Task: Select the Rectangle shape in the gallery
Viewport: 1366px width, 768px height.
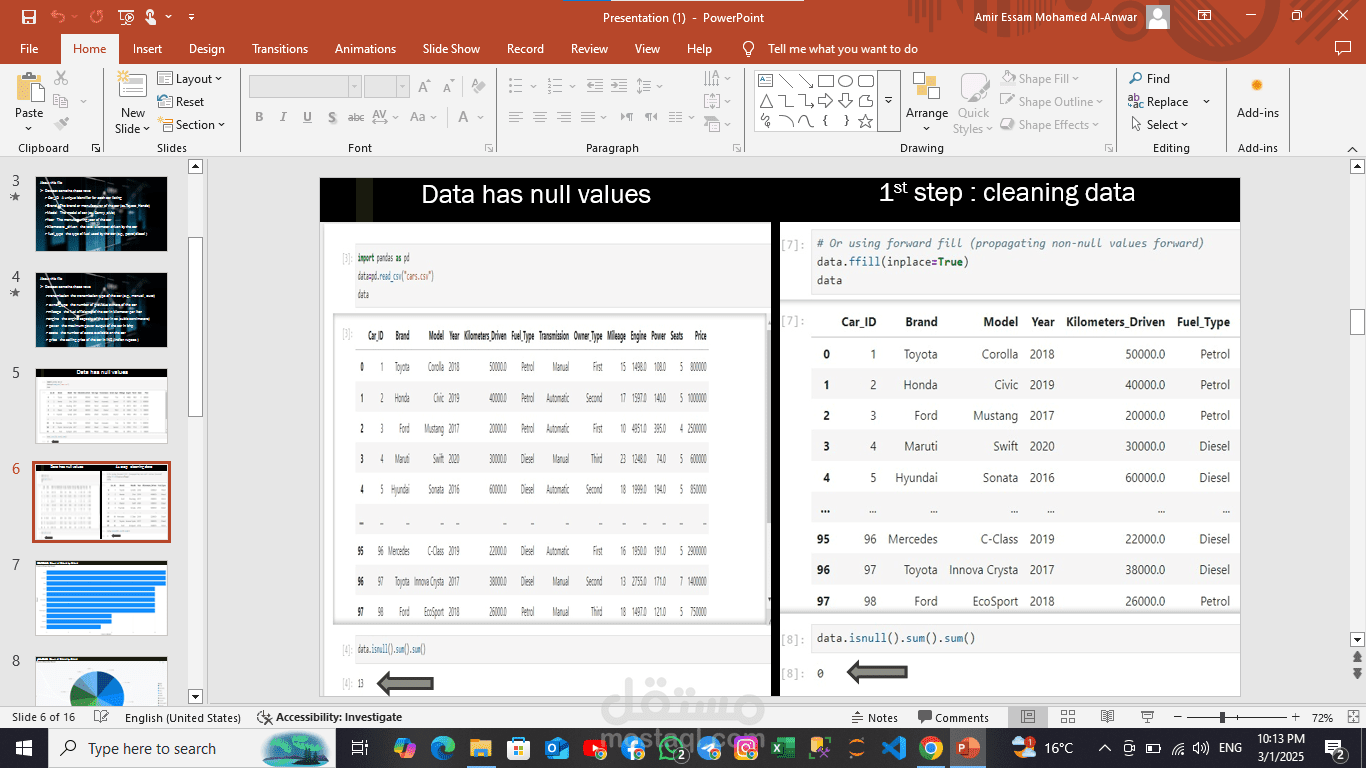Action: (x=826, y=81)
